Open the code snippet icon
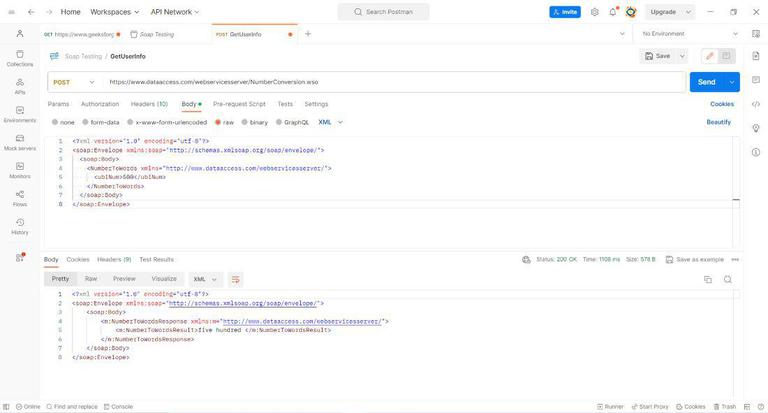 [x=756, y=104]
